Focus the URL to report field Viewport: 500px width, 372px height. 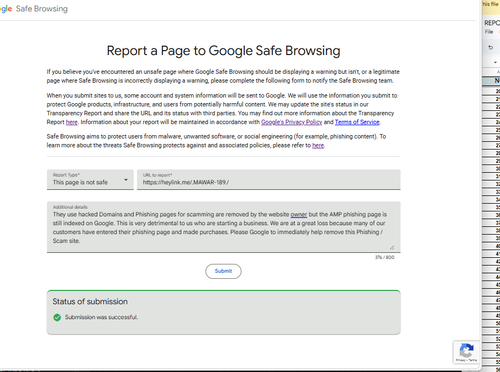click(x=269, y=180)
